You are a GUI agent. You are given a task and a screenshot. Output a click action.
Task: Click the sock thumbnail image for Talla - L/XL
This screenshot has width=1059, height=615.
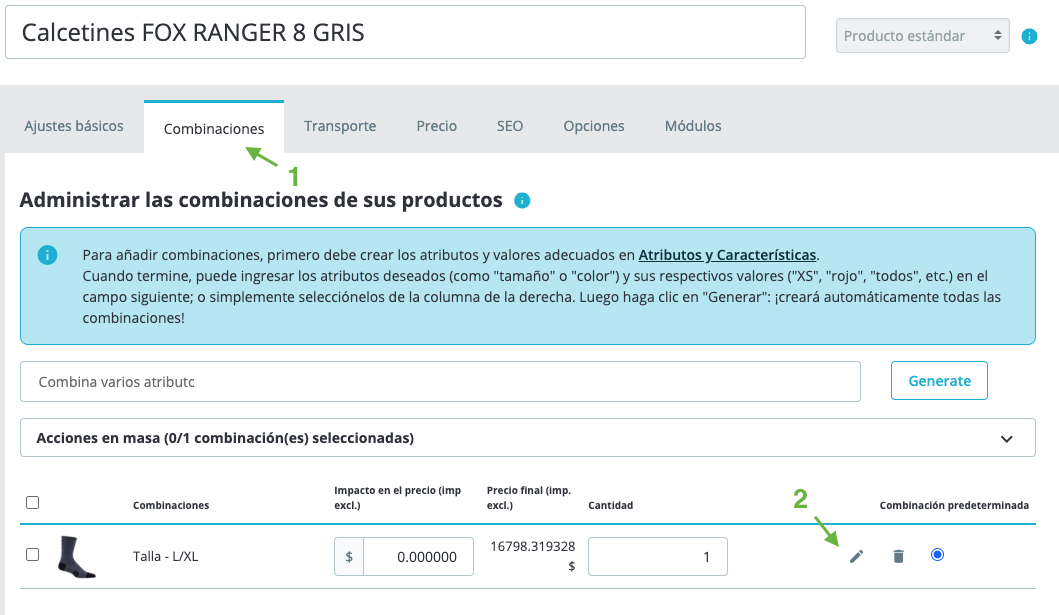(76, 557)
